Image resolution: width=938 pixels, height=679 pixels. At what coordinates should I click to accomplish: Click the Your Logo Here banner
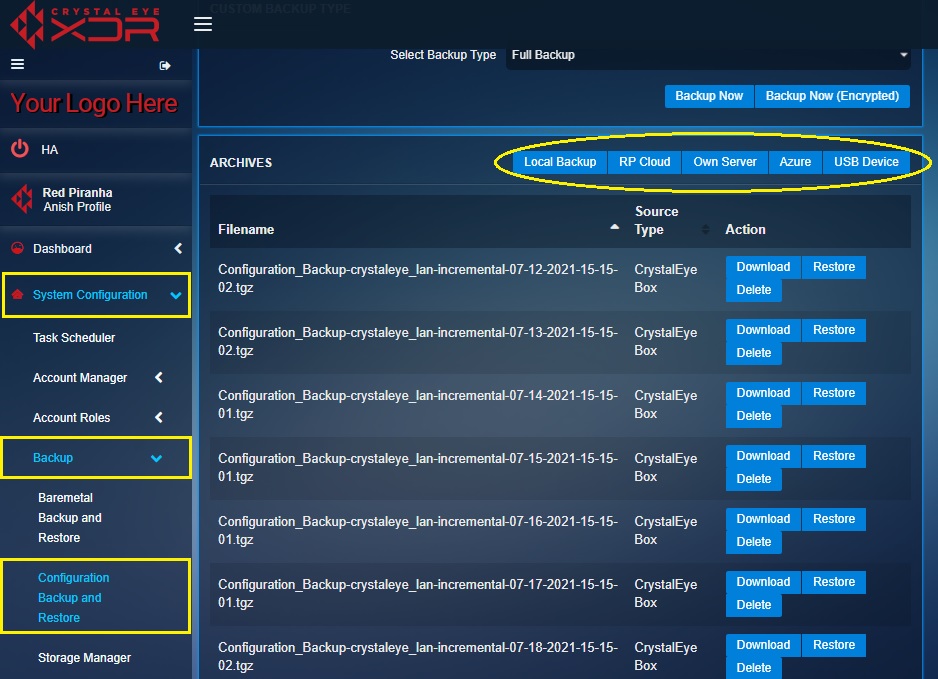[x=94, y=103]
